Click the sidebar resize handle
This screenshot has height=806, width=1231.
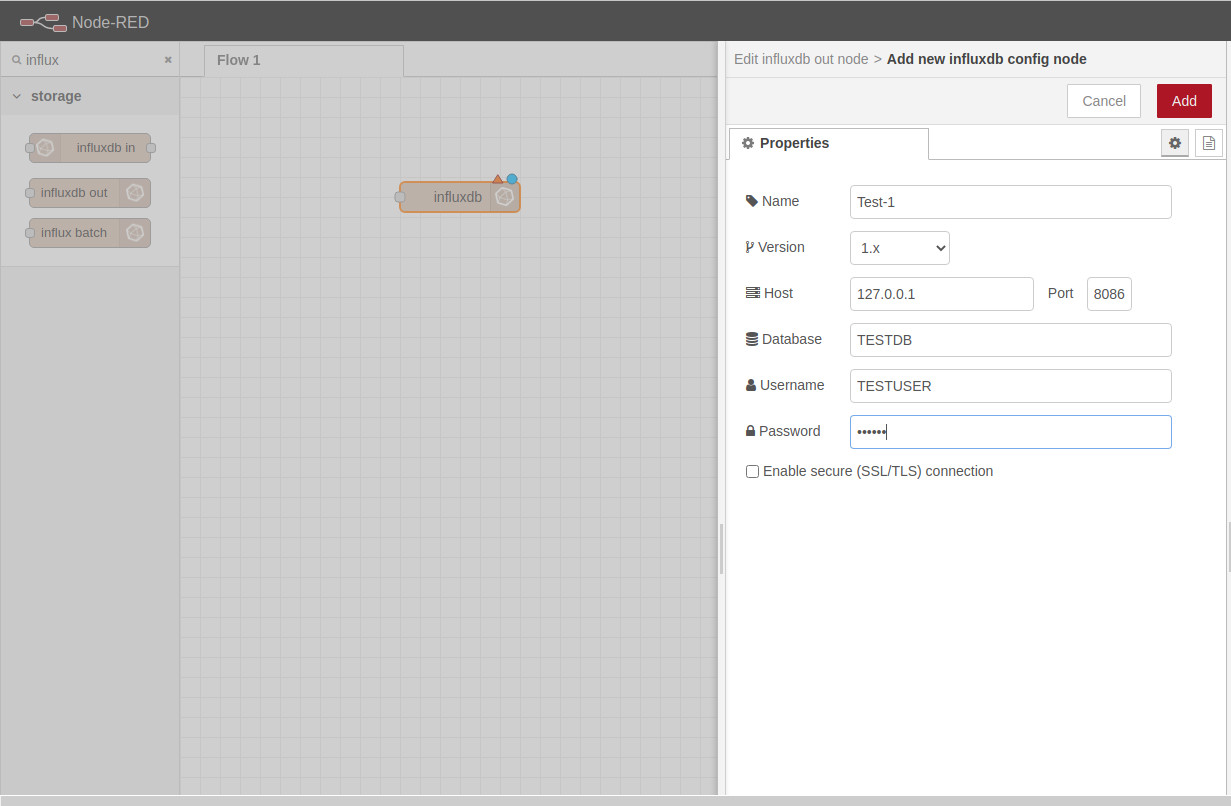[721, 548]
